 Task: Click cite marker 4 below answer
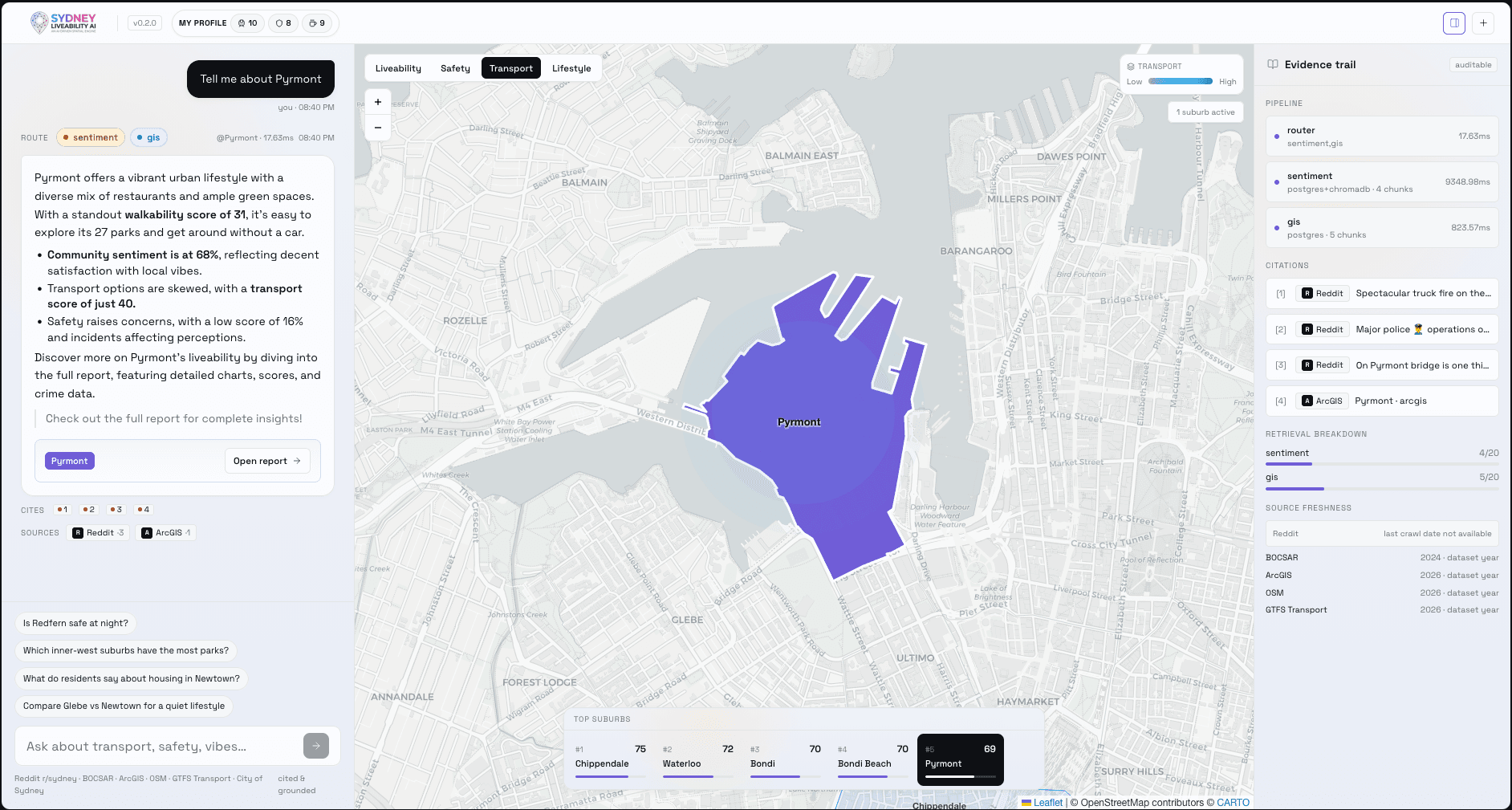tap(143, 510)
